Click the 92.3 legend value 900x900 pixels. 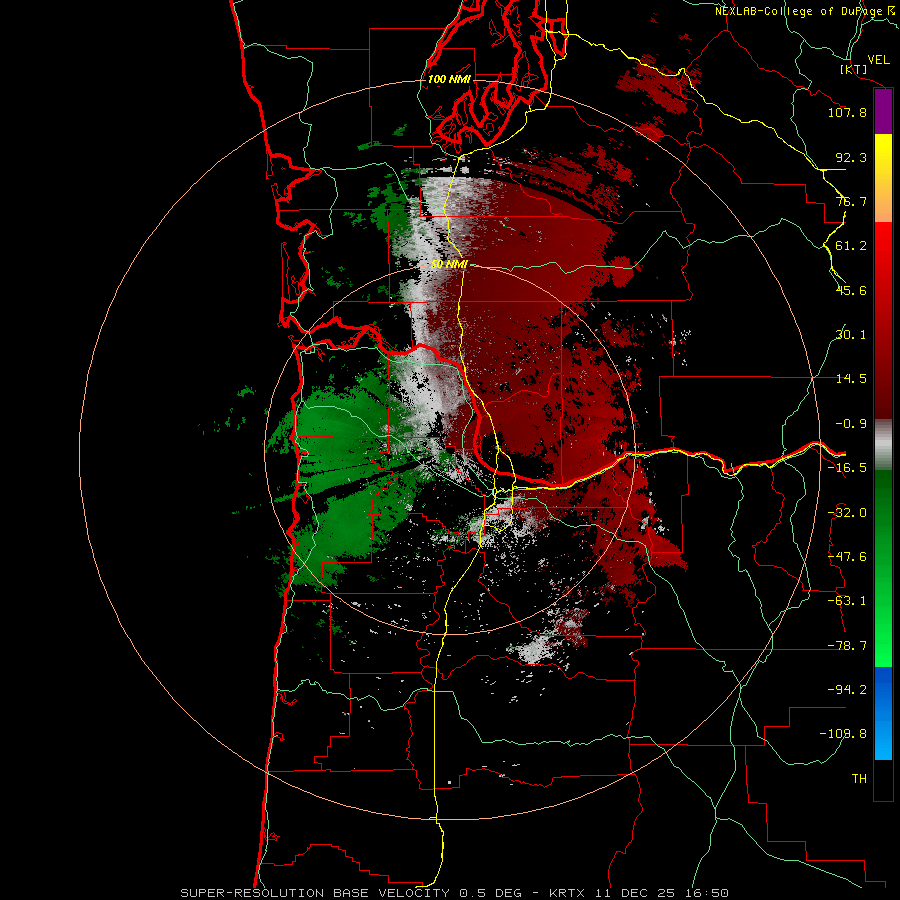click(x=851, y=157)
